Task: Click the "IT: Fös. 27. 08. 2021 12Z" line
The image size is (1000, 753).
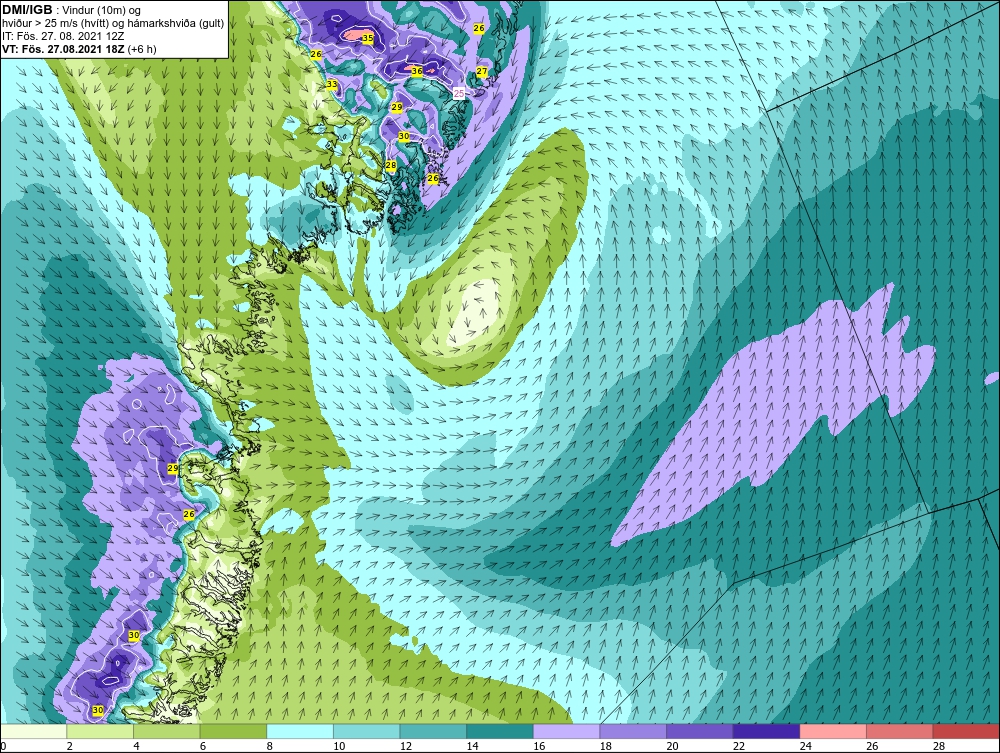Action: tap(63, 36)
